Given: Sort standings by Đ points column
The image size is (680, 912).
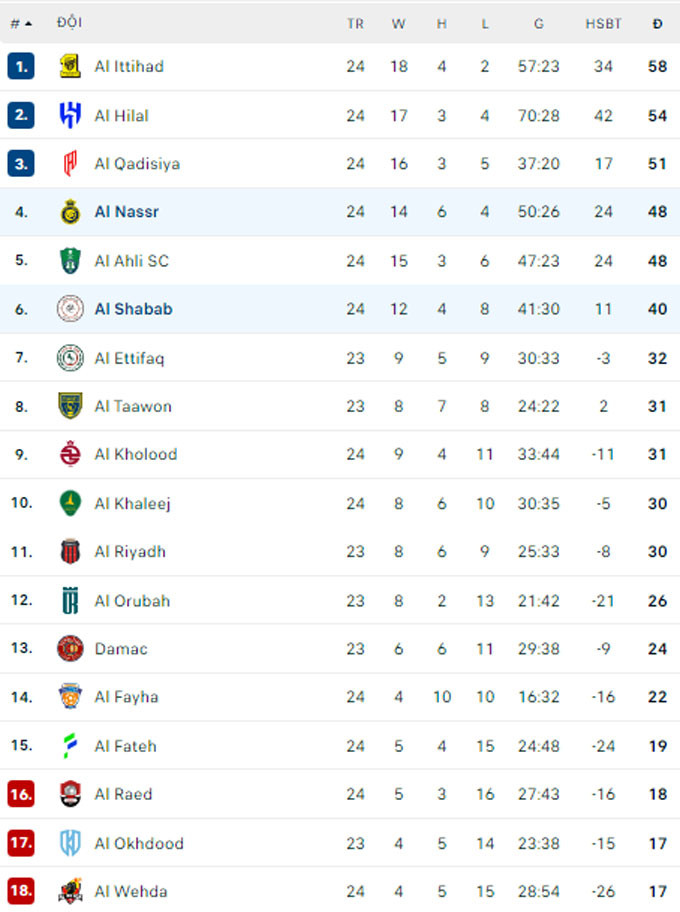Looking at the screenshot, I should click(x=657, y=23).
